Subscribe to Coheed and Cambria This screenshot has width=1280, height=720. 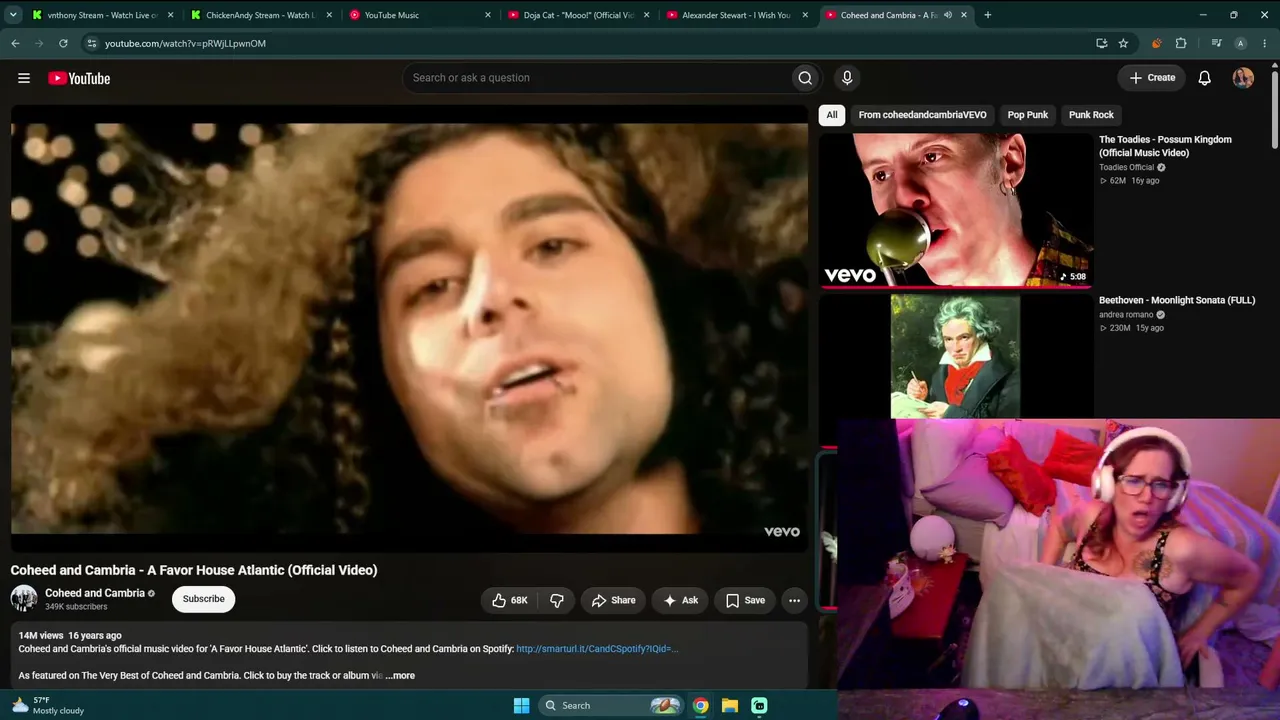pyautogui.click(x=203, y=599)
